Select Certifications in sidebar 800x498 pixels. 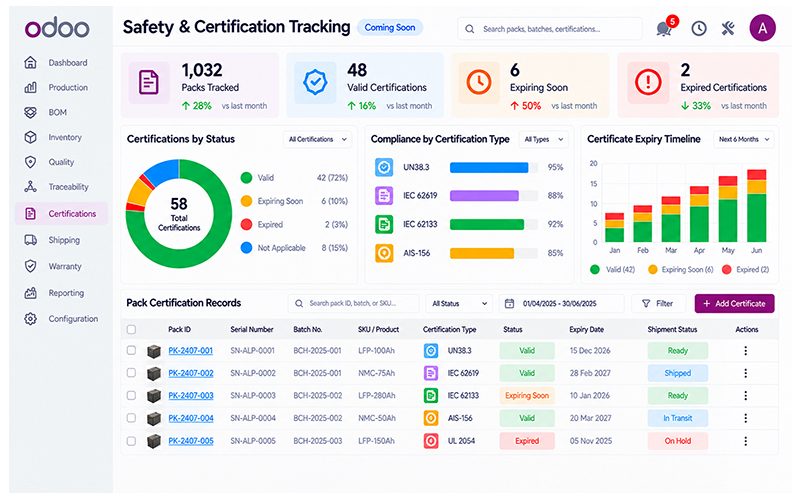coord(61,213)
